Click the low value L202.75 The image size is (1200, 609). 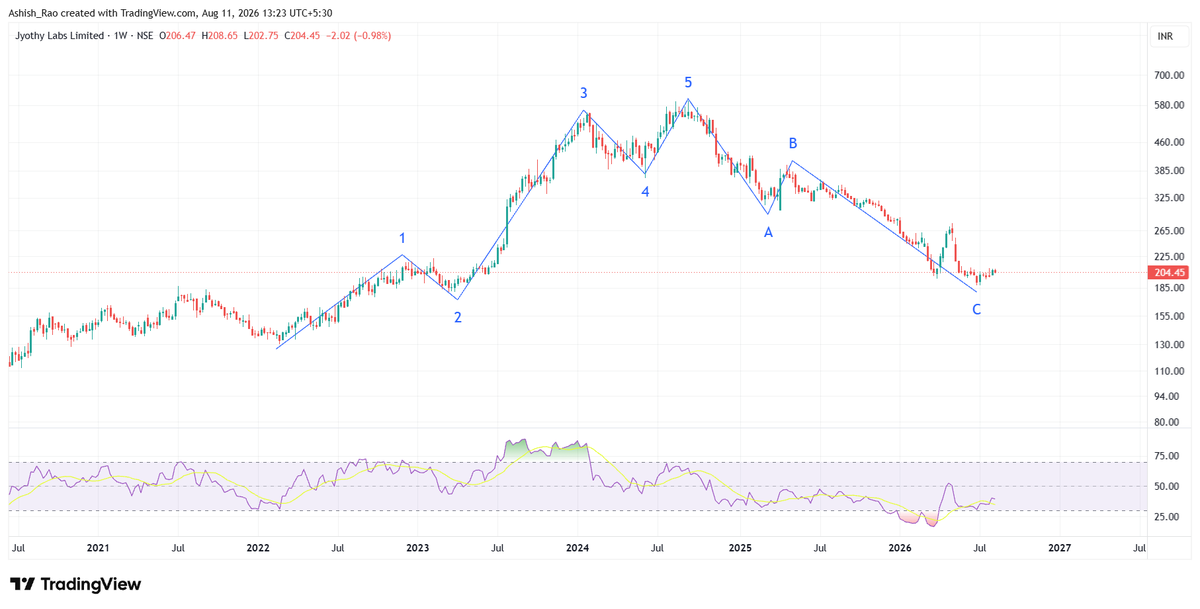[263, 35]
